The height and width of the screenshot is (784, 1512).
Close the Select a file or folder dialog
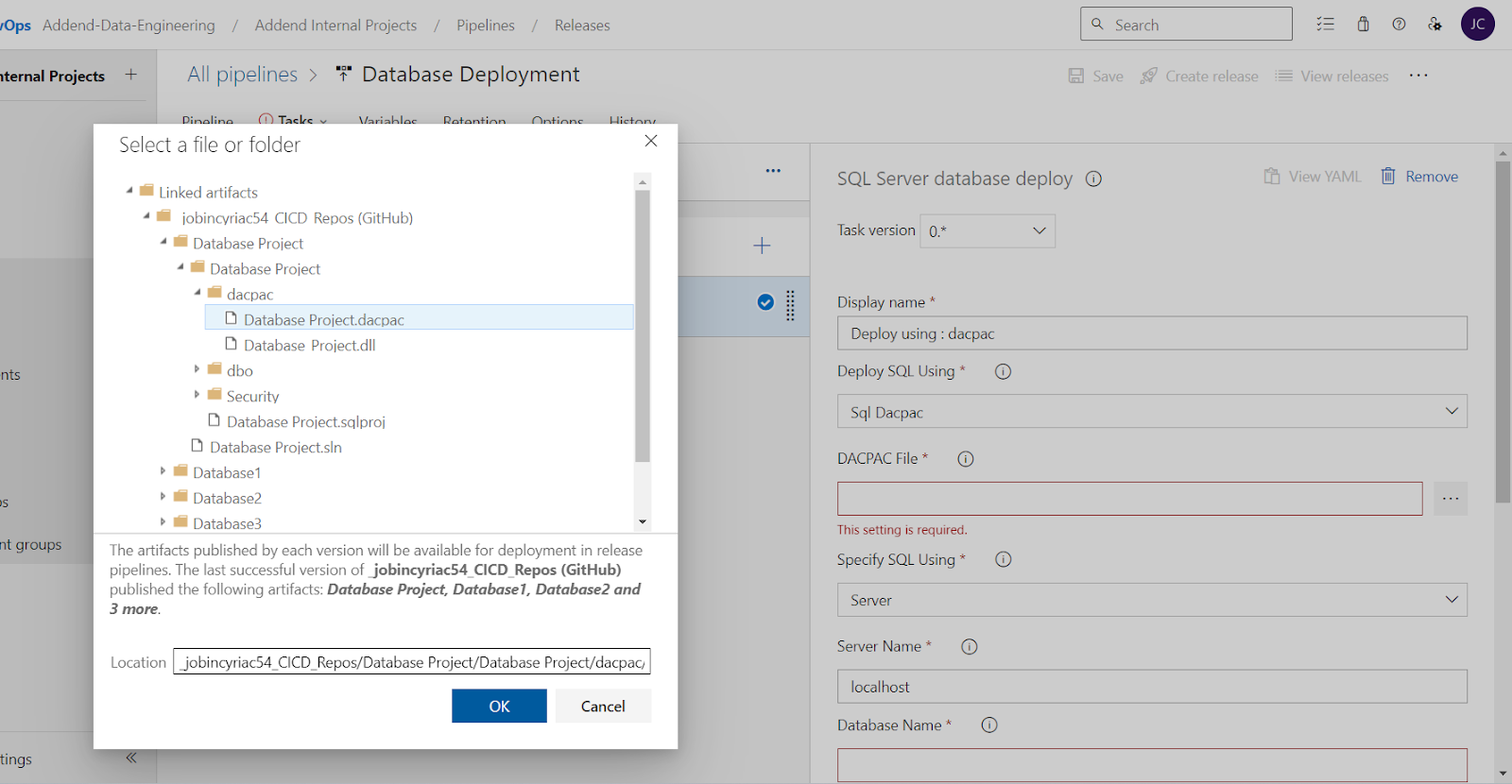point(651,141)
